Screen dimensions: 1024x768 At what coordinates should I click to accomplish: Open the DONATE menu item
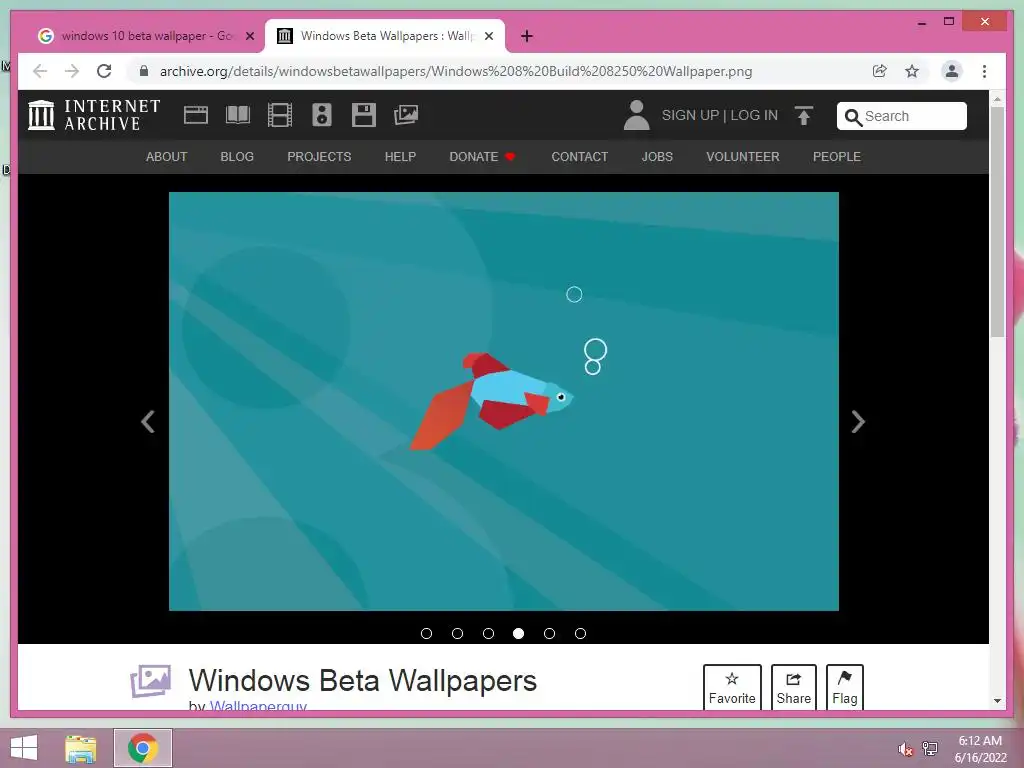(482, 157)
